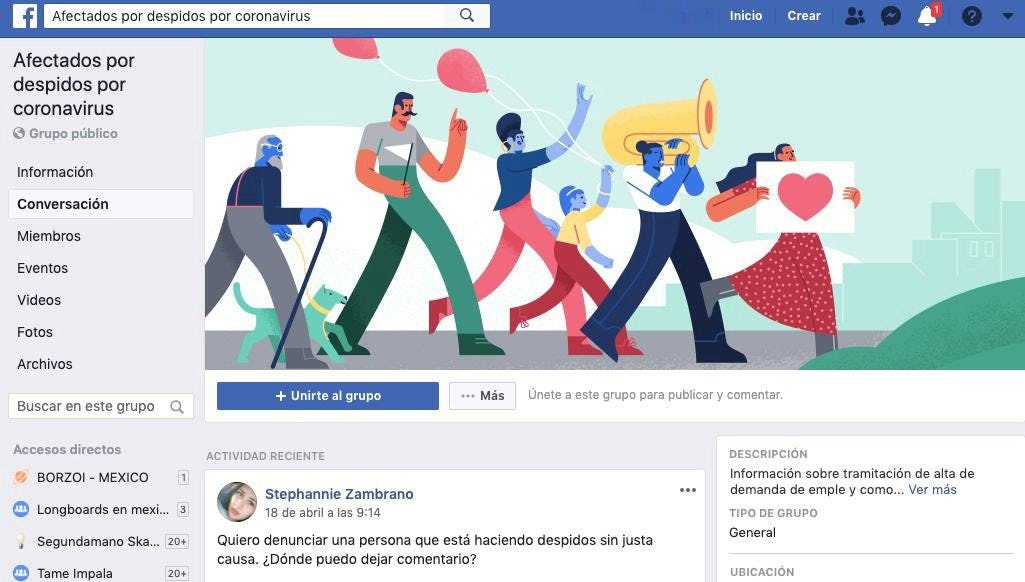Viewport: 1025px width, 582px height.
Task: Open notifications bell icon
Action: coord(927,16)
